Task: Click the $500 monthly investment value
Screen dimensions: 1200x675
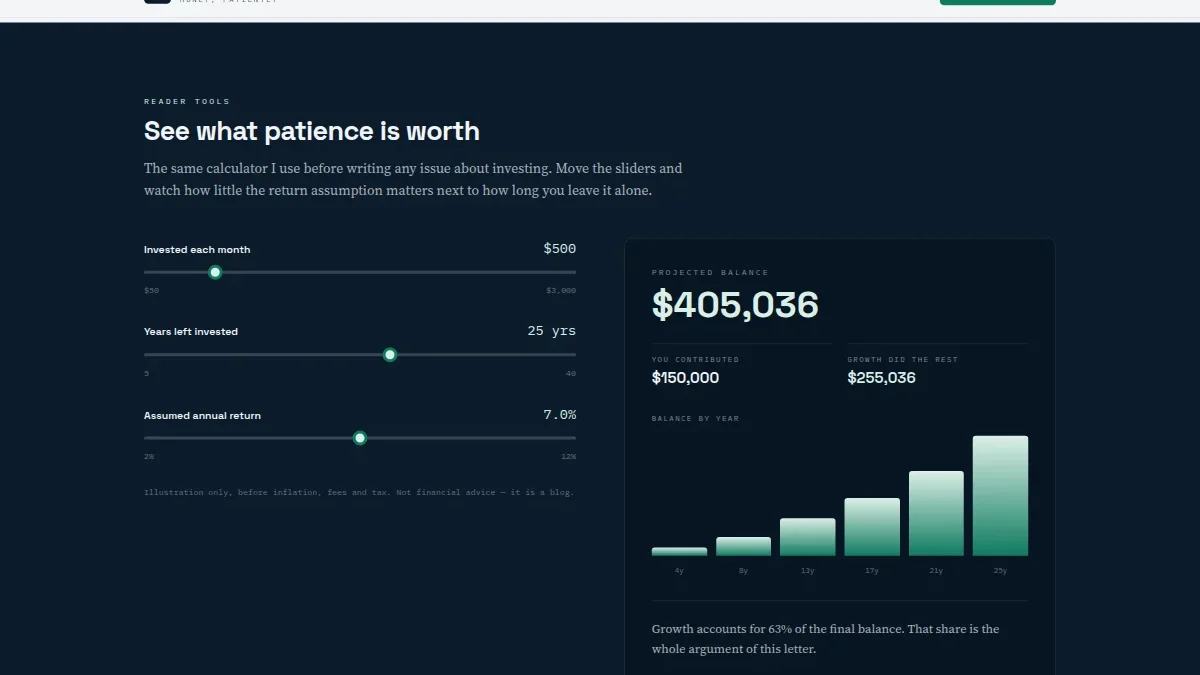Action: (x=560, y=248)
